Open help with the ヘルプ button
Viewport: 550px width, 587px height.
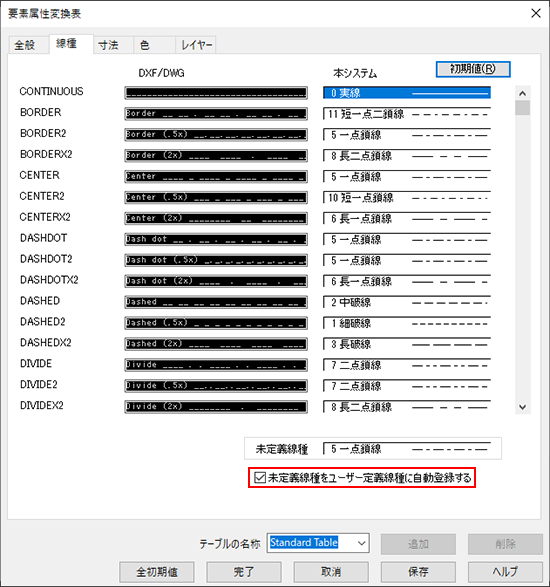[505, 572]
